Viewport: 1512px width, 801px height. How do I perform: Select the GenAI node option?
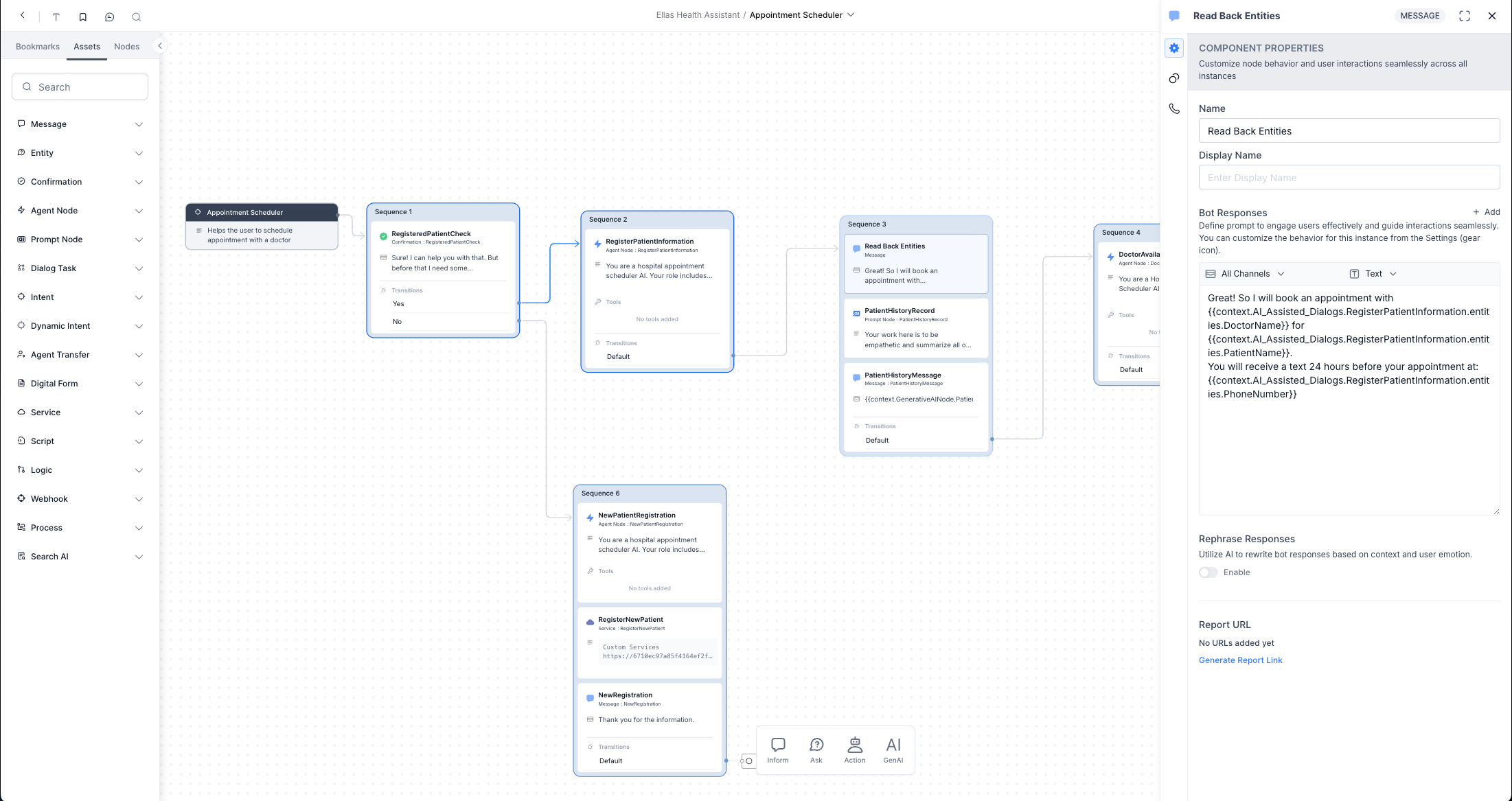tap(893, 750)
